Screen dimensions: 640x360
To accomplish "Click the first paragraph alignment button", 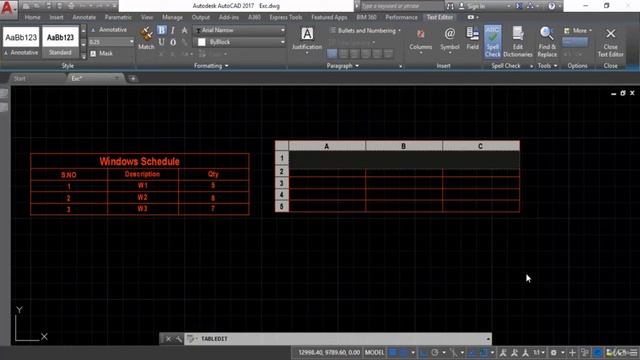I will [x=332, y=53].
